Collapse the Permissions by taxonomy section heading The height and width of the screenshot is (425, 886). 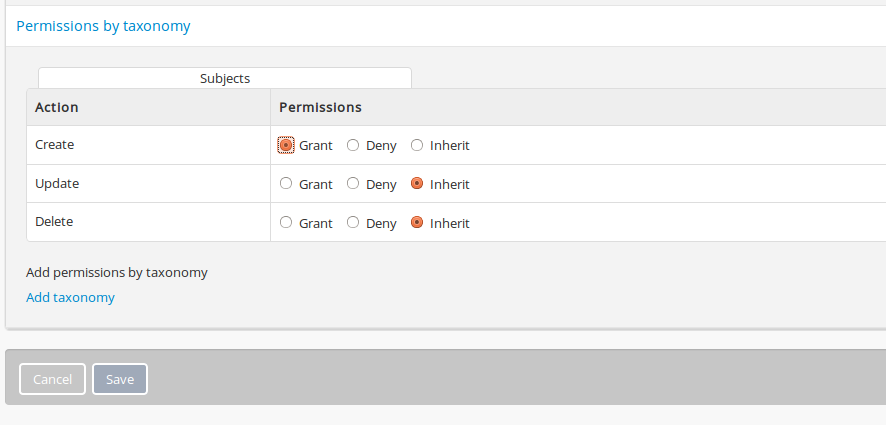(x=103, y=26)
